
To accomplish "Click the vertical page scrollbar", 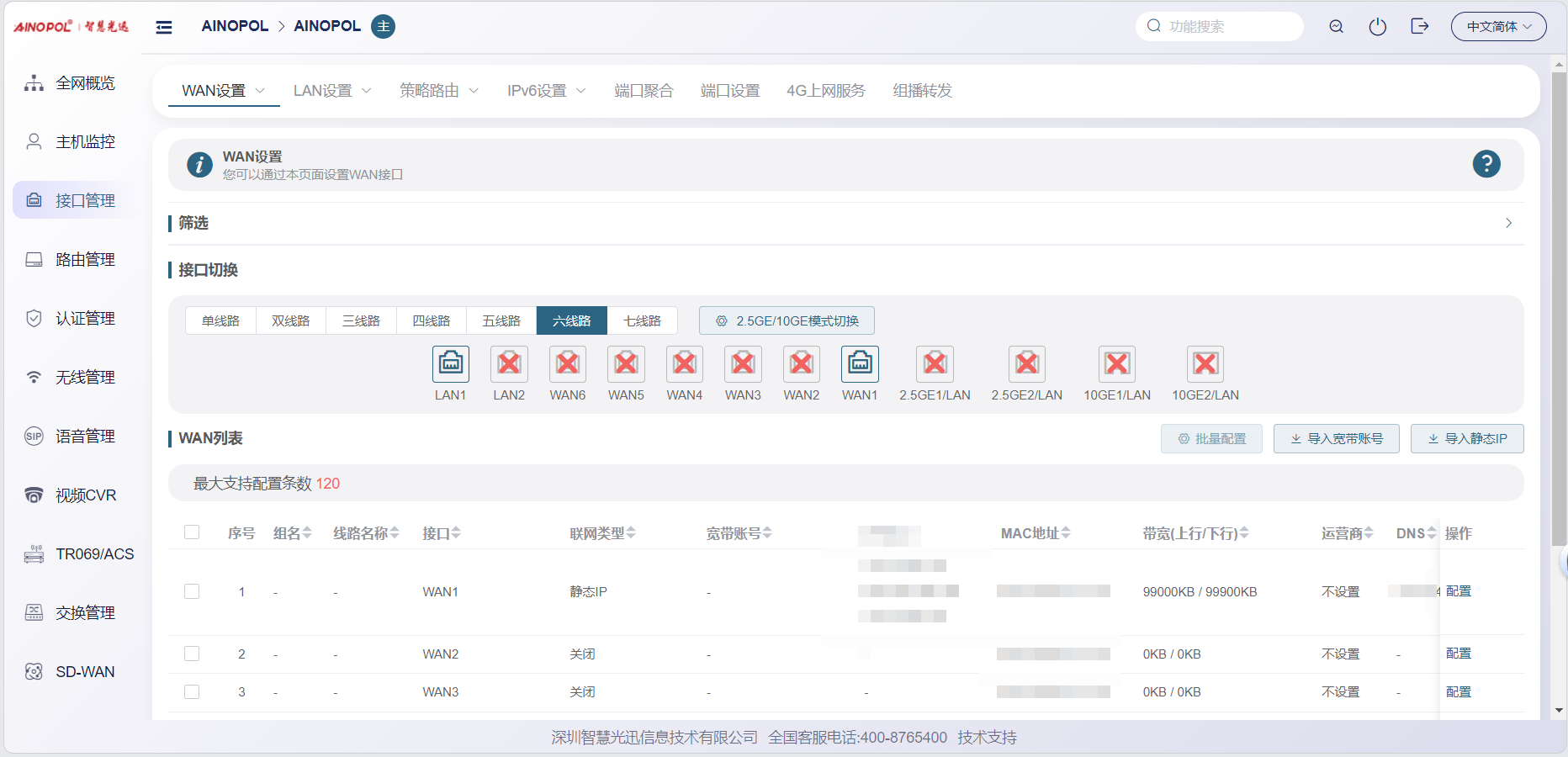I will [1559, 336].
